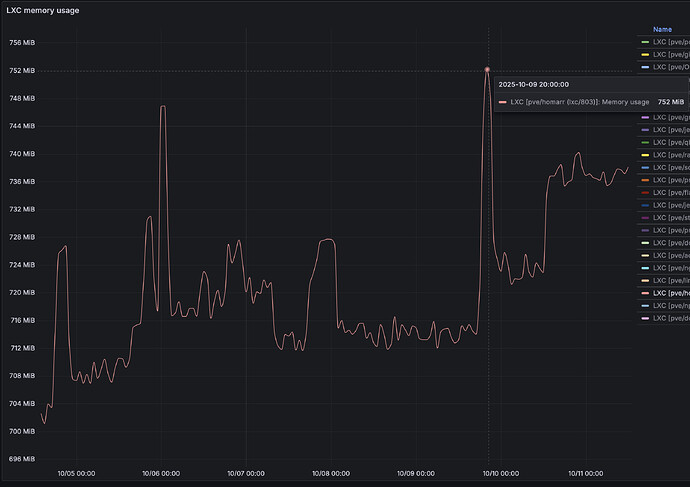Click the homarr Memory usage tooltip series label
Image resolution: width=690 pixels, height=487 pixels.
click(580, 102)
